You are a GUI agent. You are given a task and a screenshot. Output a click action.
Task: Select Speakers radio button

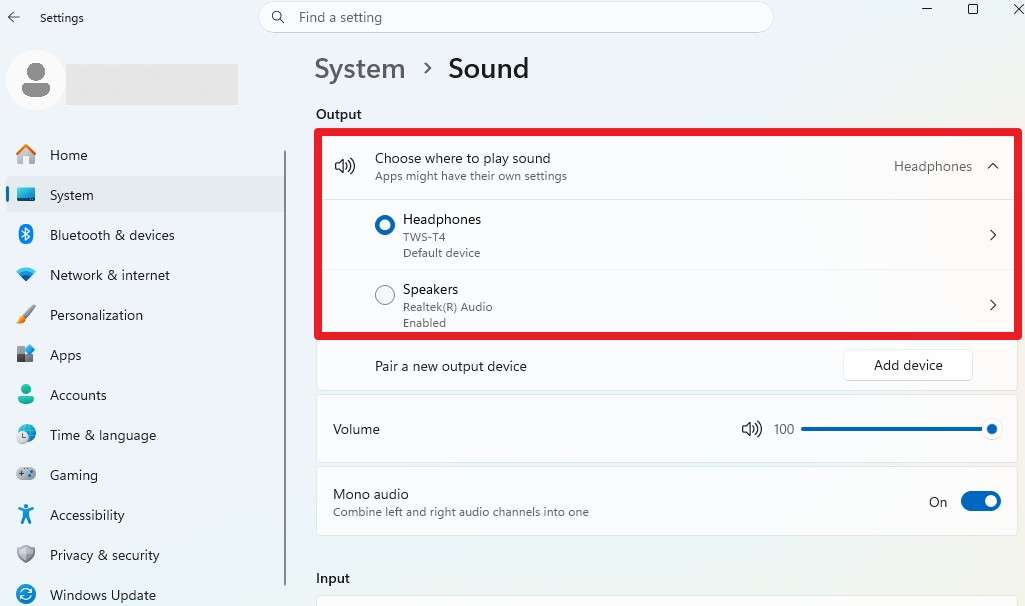pyautogui.click(x=385, y=295)
